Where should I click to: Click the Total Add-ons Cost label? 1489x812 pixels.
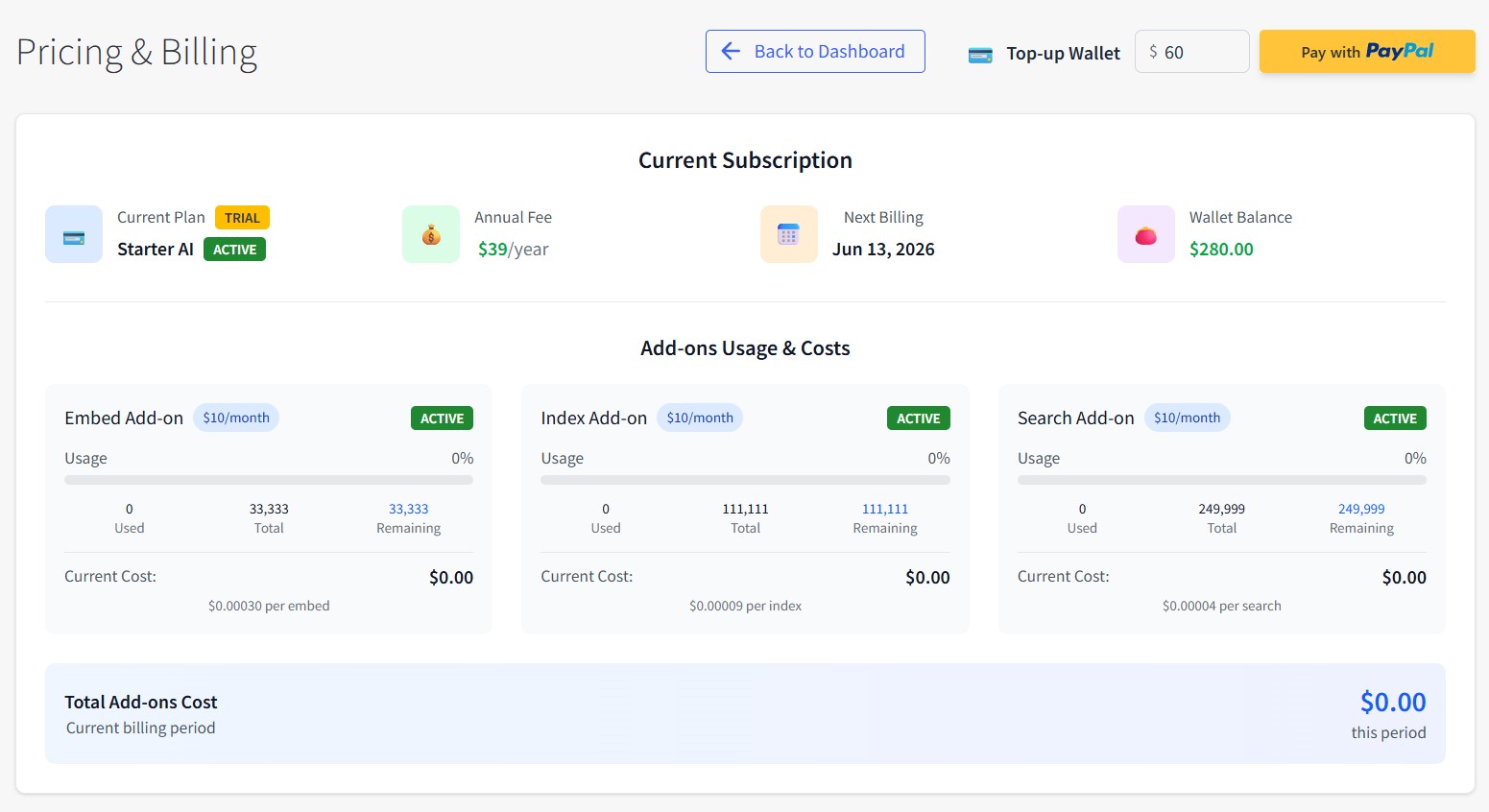[141, 703]
